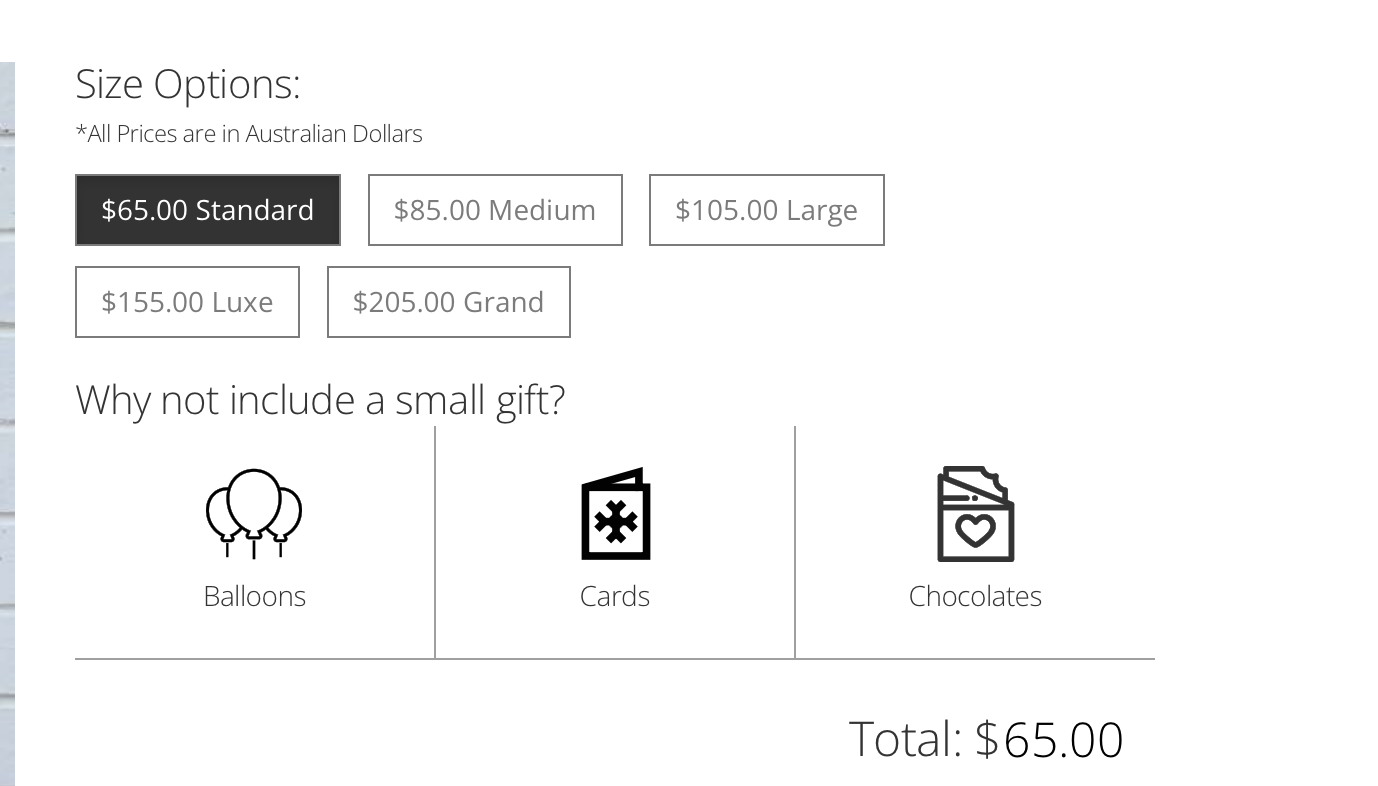
Task: Click the $65.00 total amount
Action: tap(1049, 739)
